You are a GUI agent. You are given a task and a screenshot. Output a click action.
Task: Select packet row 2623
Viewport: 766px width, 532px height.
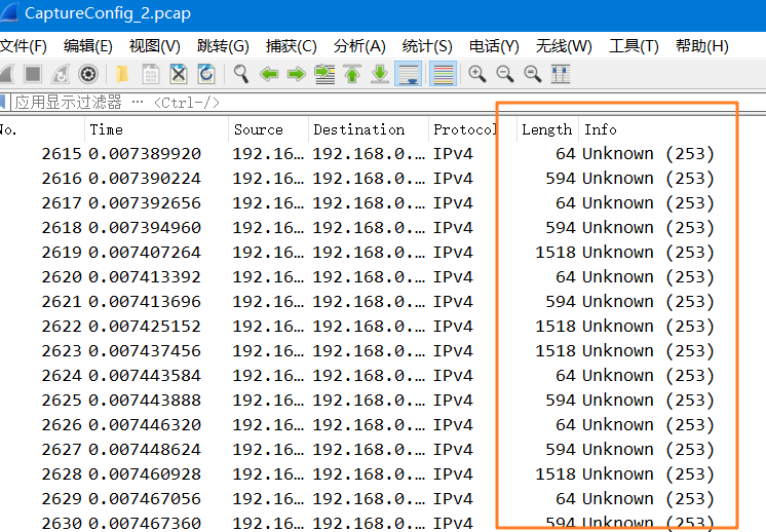(x=383, y=351)
